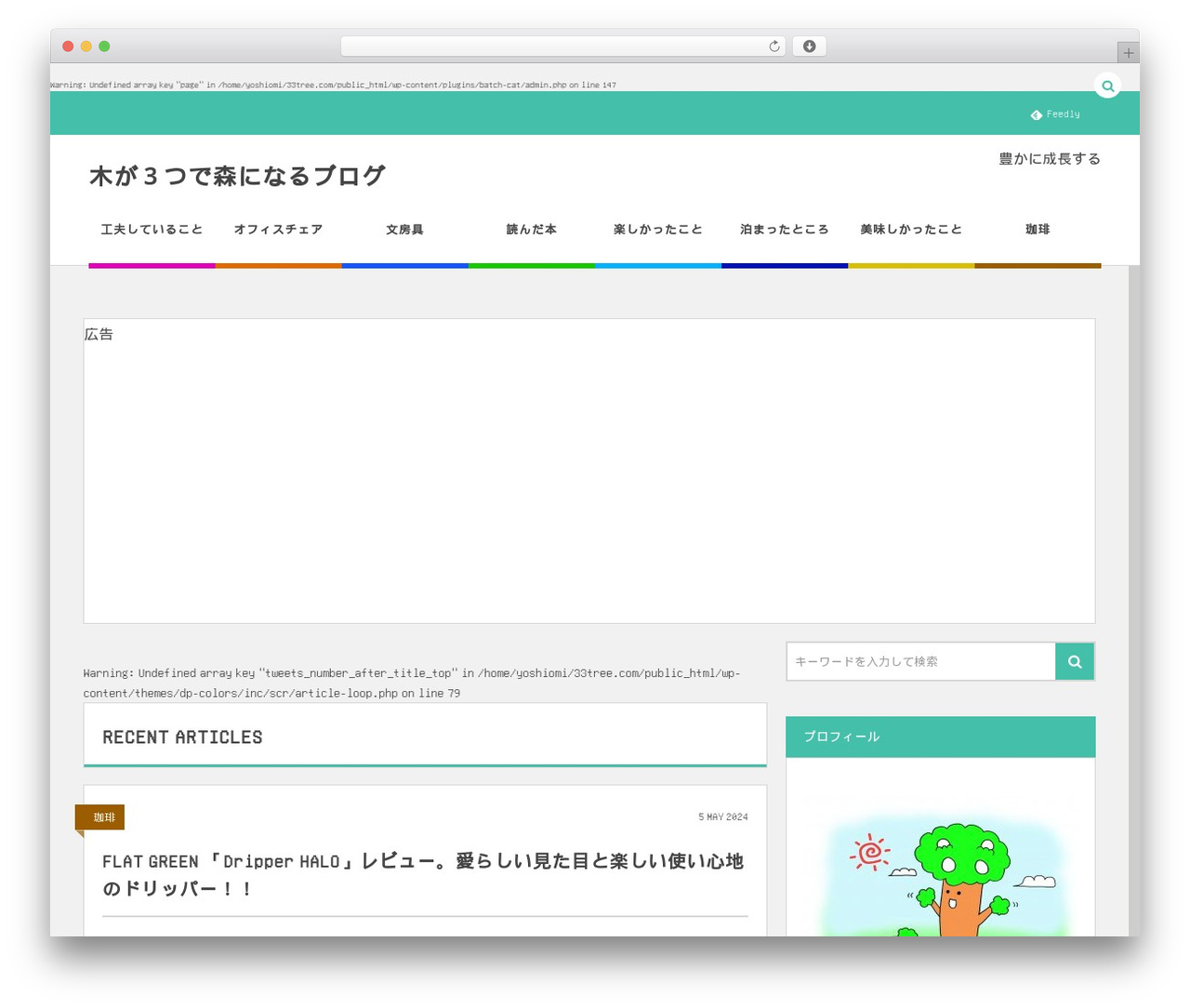
Task: Click the 豊かに成長する tagline
Action: pos(1050,159)
